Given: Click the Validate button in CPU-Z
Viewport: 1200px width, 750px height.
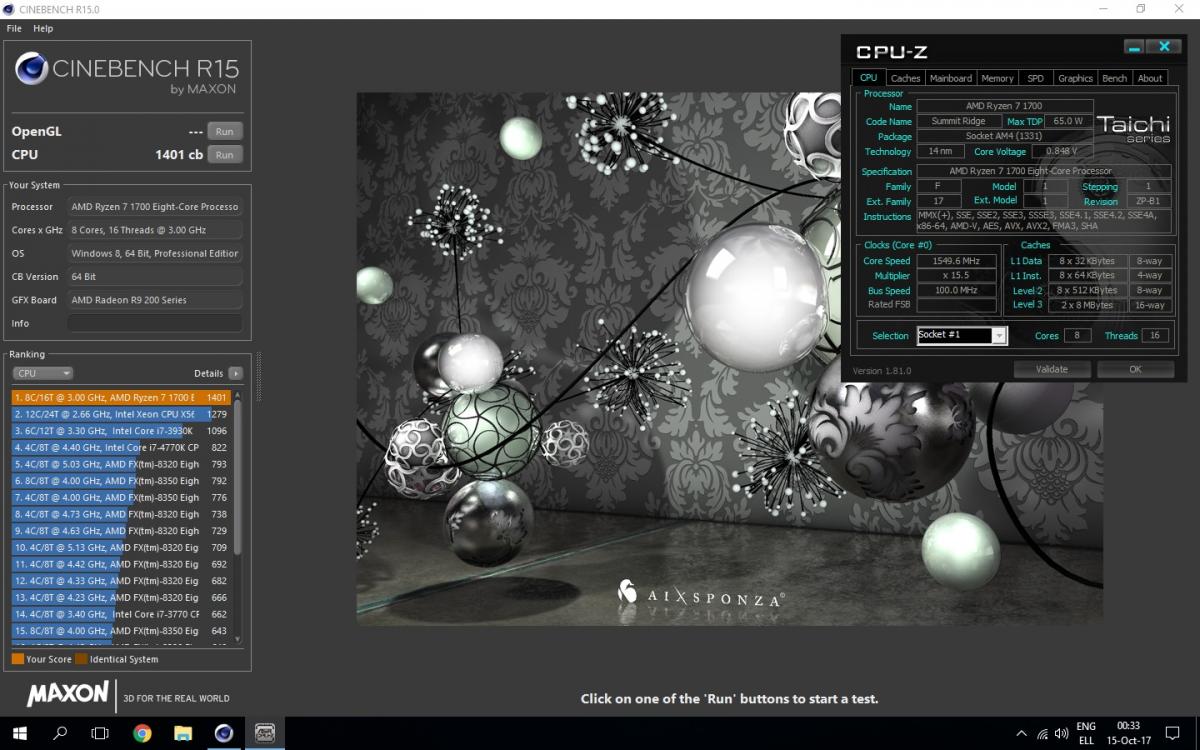Looking at the screenshot, I should point(1052,369).
